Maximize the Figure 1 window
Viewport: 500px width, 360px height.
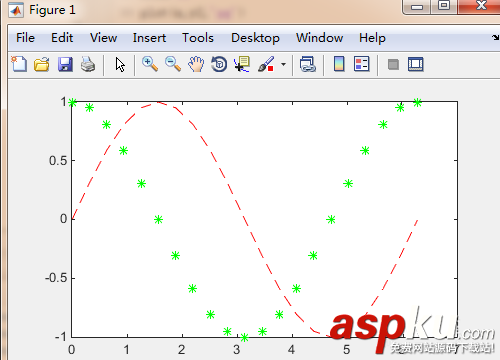click(x=444, y=6)
